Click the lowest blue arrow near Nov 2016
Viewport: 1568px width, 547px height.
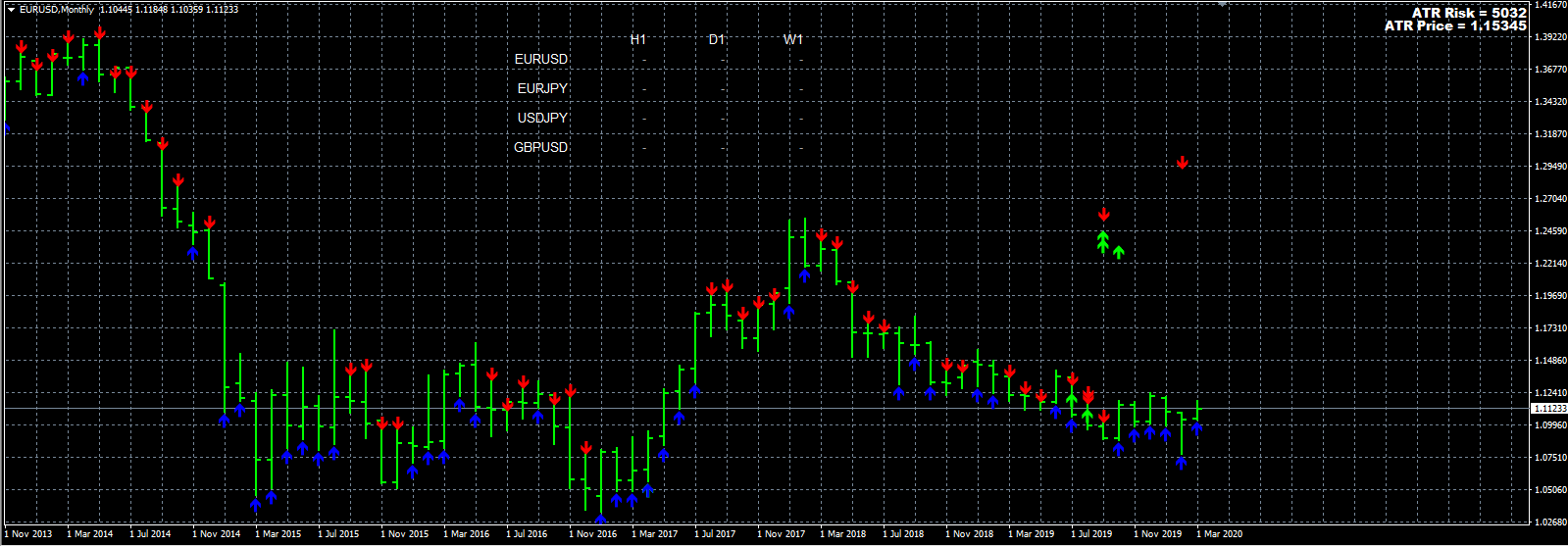coord(600,520)
